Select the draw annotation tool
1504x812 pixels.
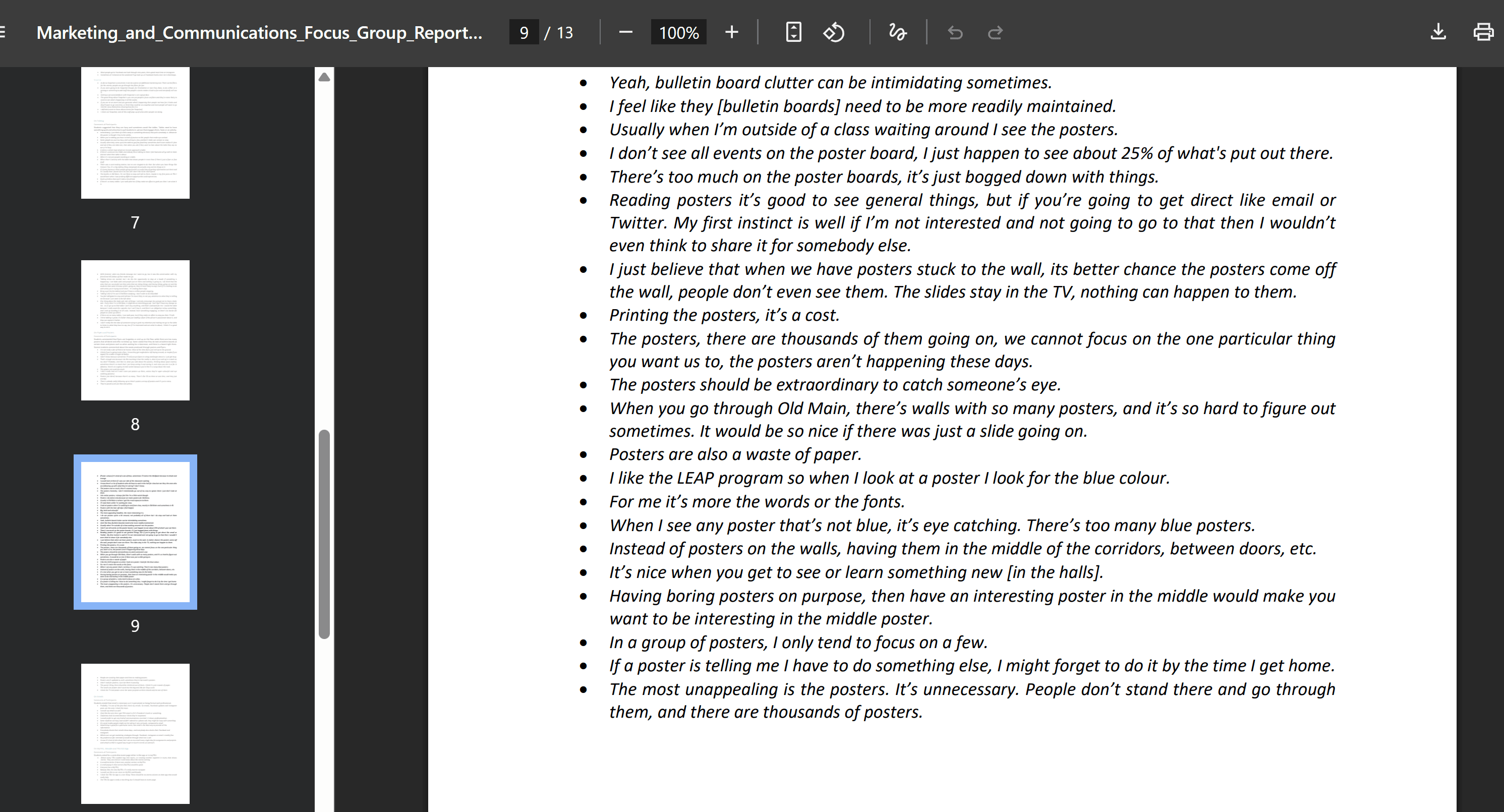pyautogui.click(x=897, y=32)
